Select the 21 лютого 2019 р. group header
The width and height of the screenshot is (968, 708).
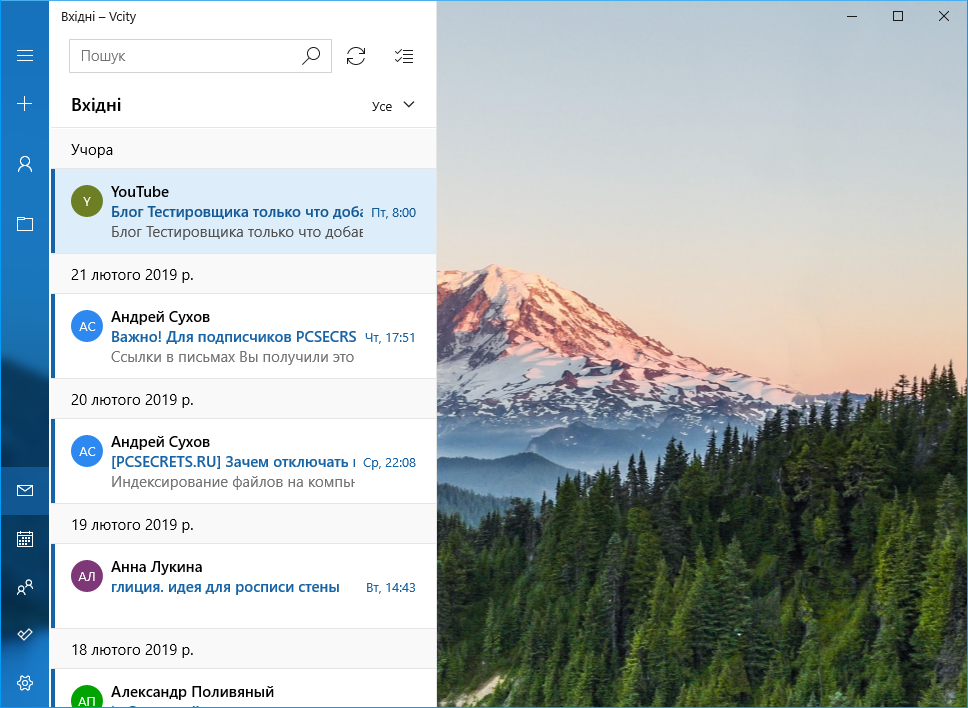[x=243, y=274]
